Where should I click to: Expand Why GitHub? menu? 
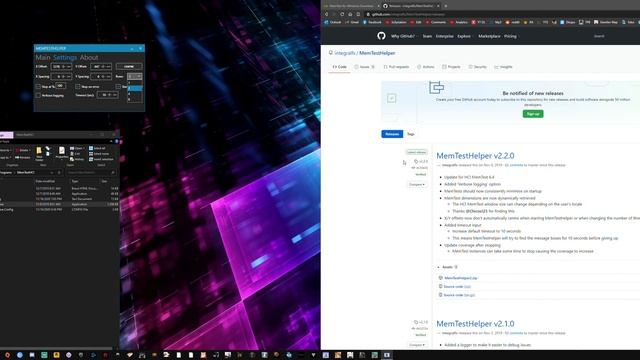403,36
